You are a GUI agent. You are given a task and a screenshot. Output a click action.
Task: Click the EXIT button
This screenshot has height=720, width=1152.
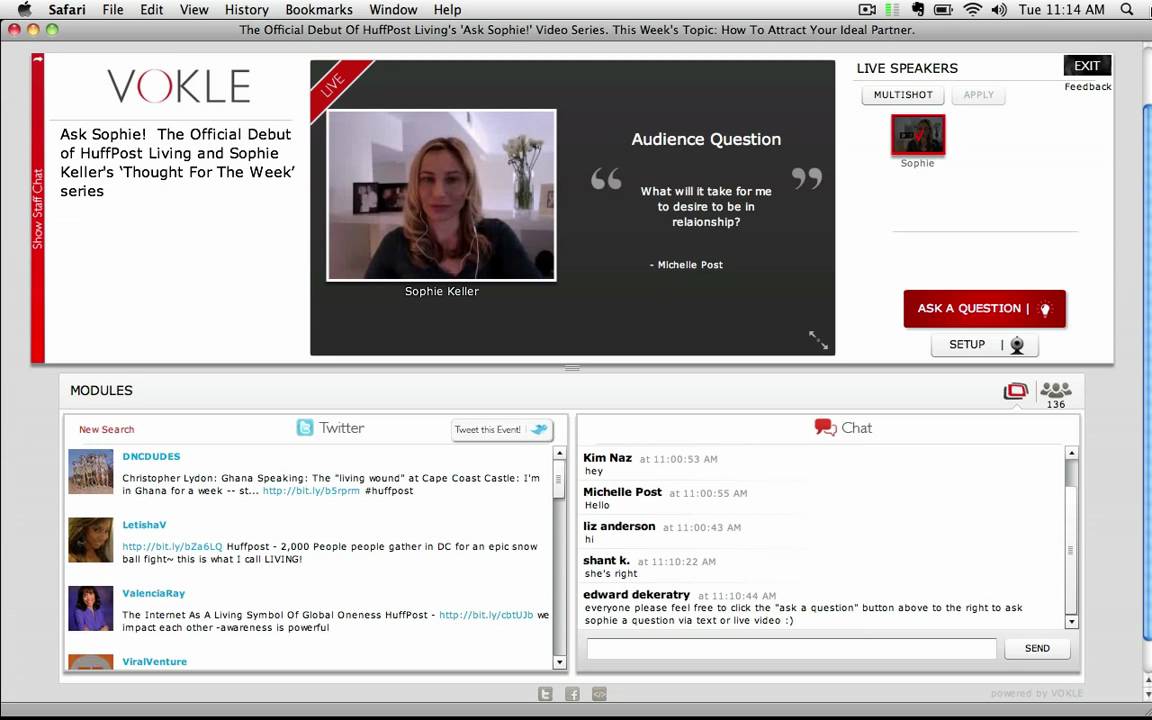tap(1087, 65)
